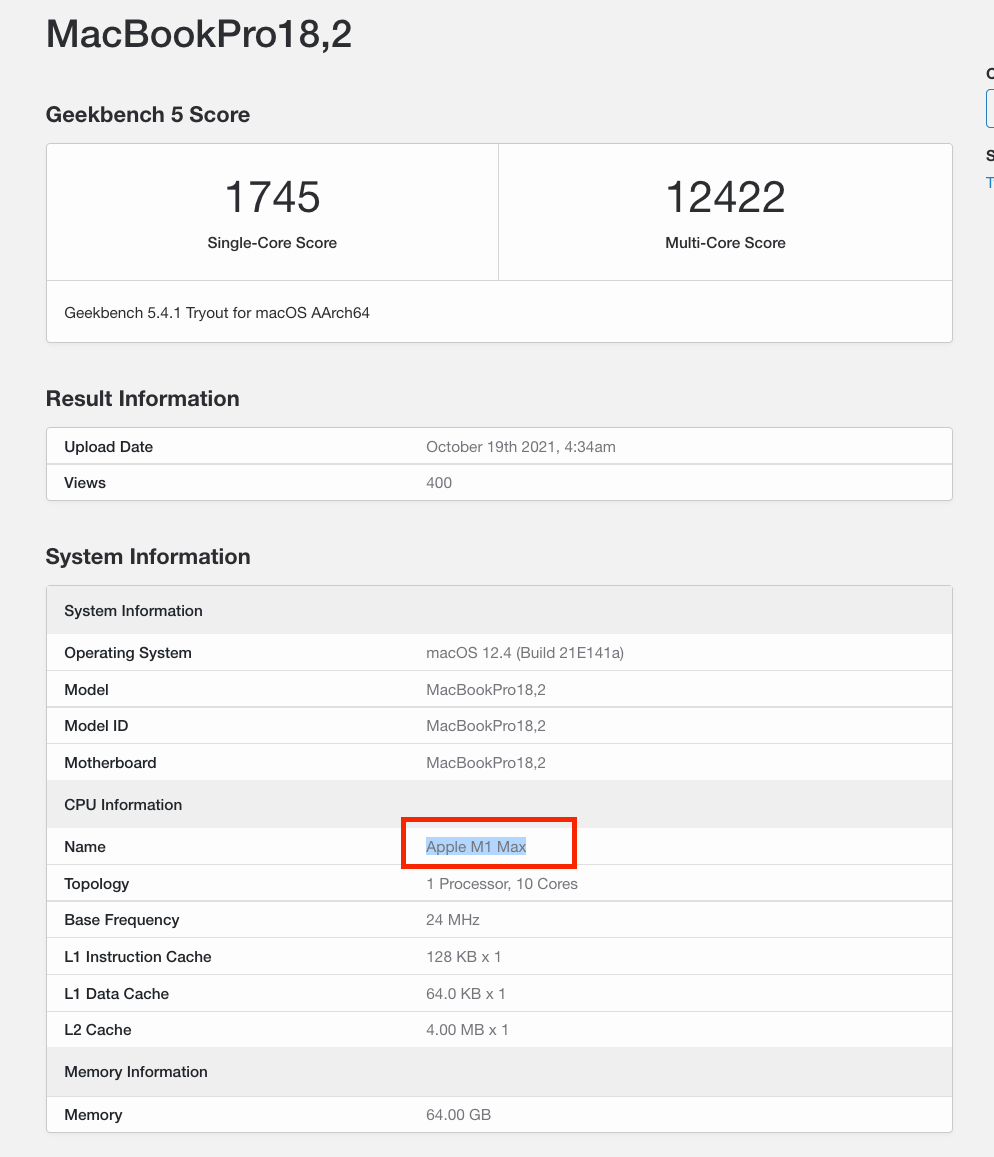Click the Model ID label
The height and width of the screenshot is (1157, 994).
point(96,726)
